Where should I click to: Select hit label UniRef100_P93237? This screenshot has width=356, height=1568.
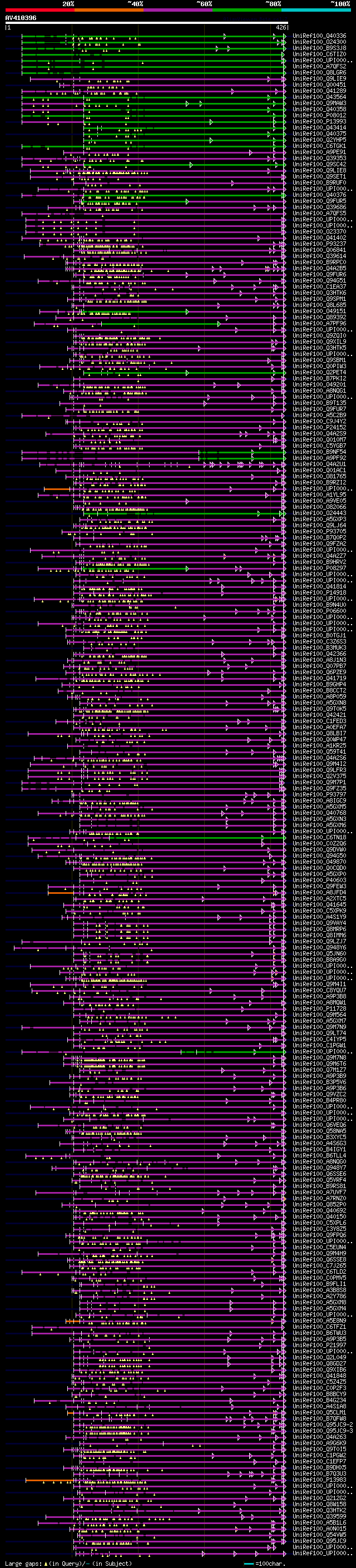(319, 244)
